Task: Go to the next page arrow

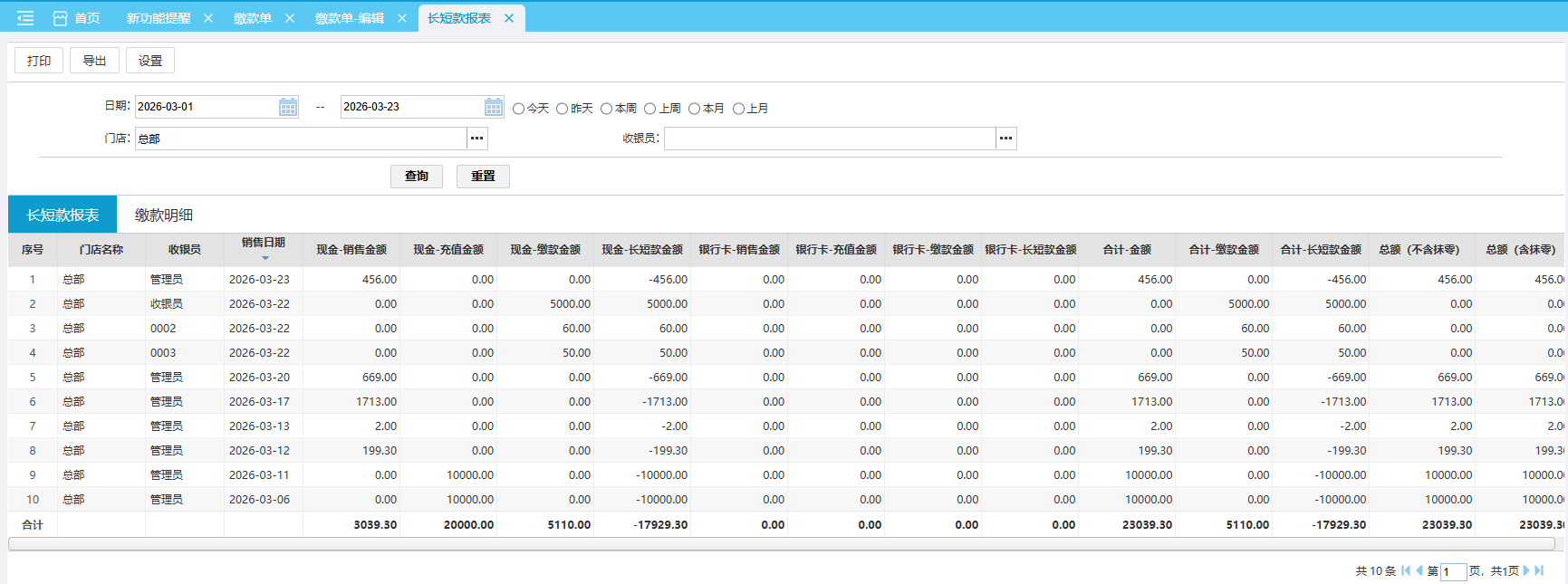Action: tap(1526, 570)
